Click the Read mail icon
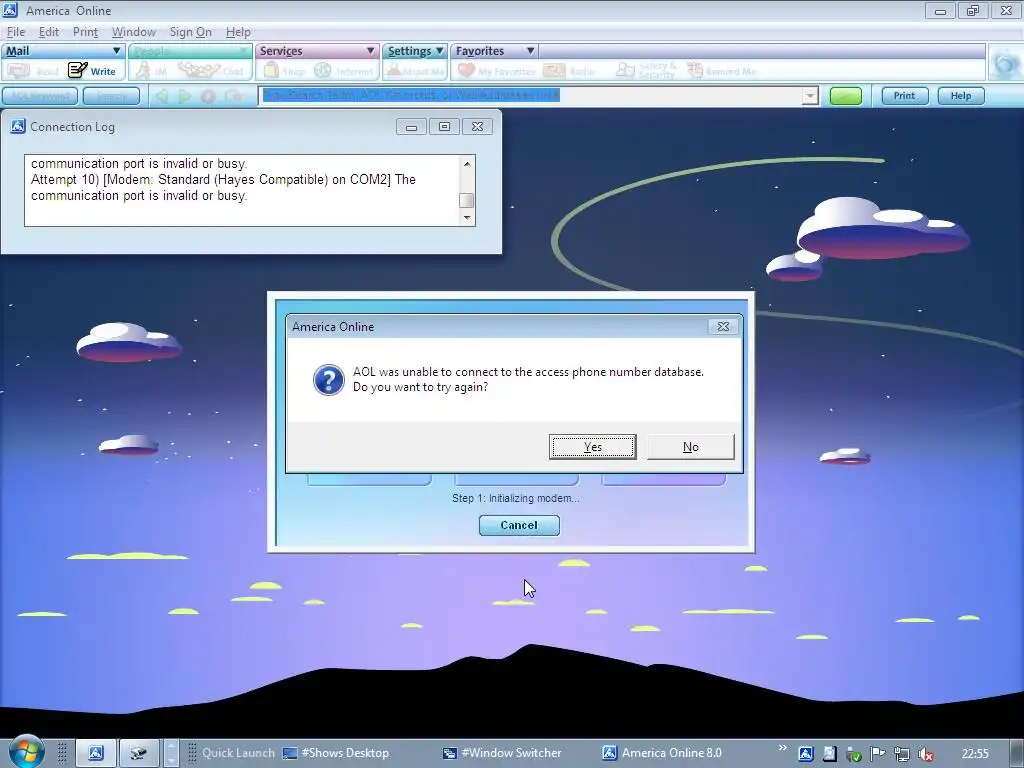 pyautogui.click(x=18, y=70)
